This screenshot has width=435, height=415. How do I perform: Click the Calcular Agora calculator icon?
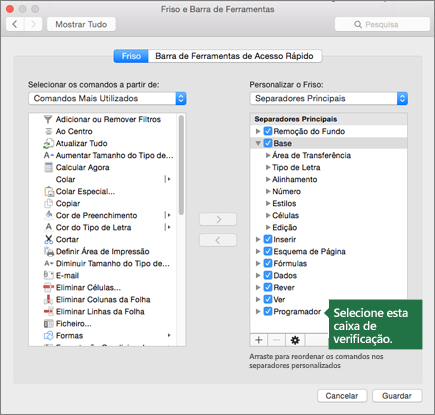pos(48,167)
